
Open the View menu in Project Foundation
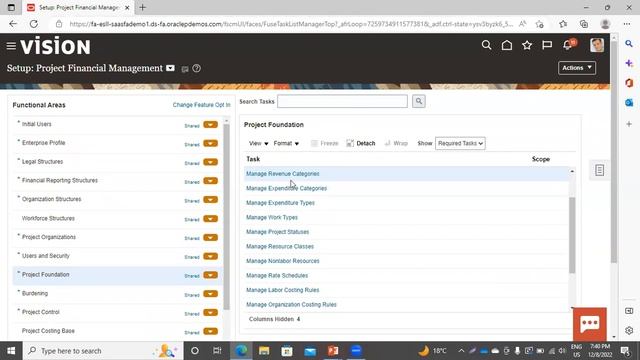coord(258,143)
